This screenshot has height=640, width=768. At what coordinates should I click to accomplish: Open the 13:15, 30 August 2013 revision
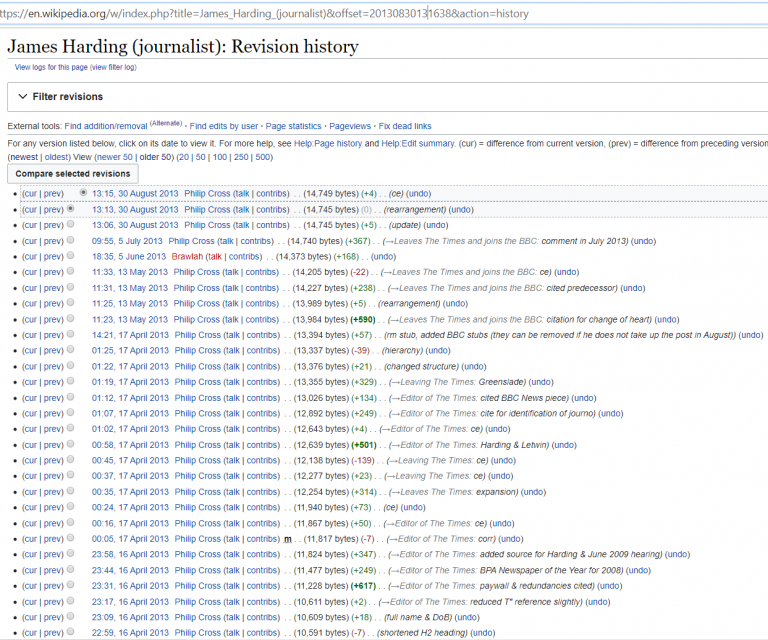(135, 194)
